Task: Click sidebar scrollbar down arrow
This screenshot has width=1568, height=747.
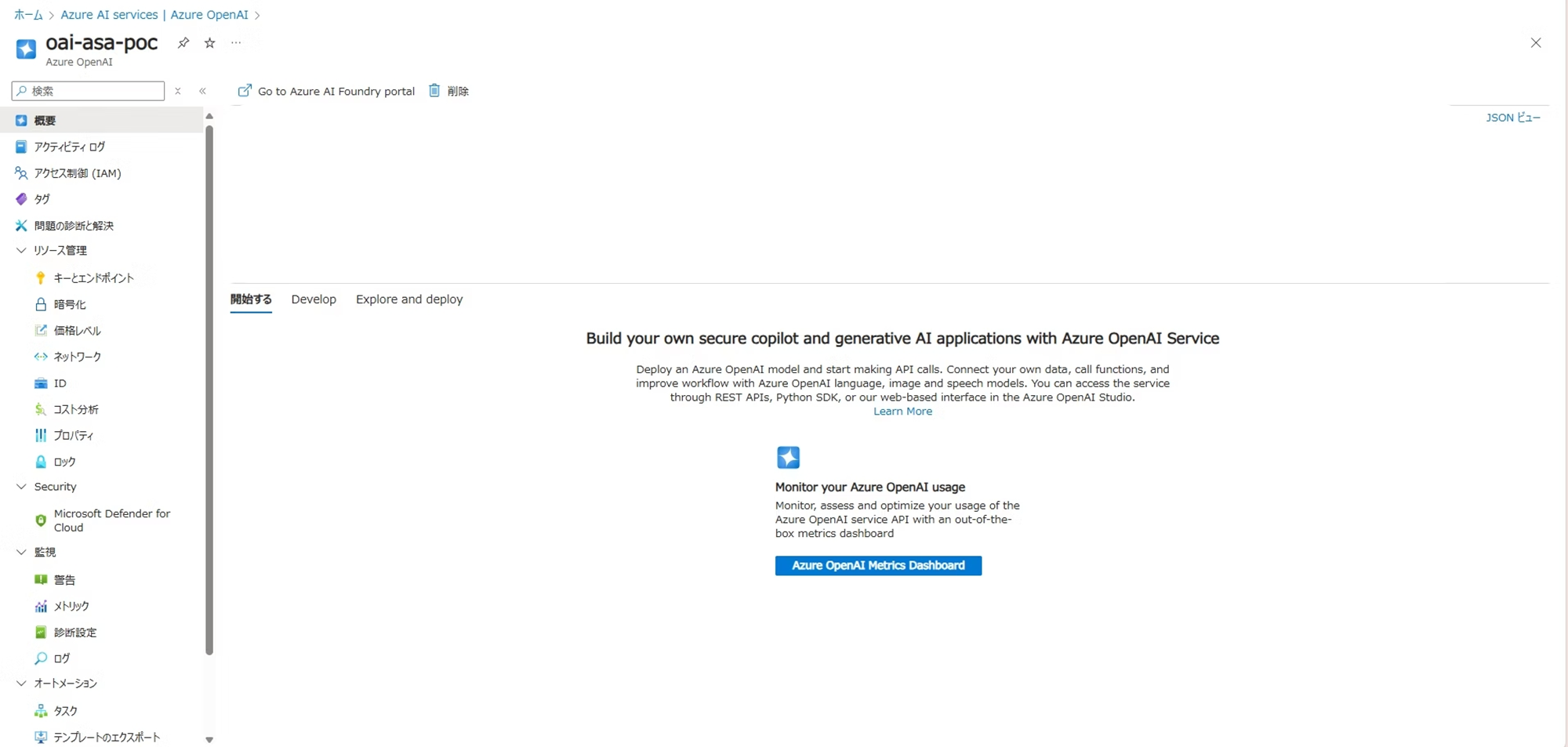Action: point(209,739)
